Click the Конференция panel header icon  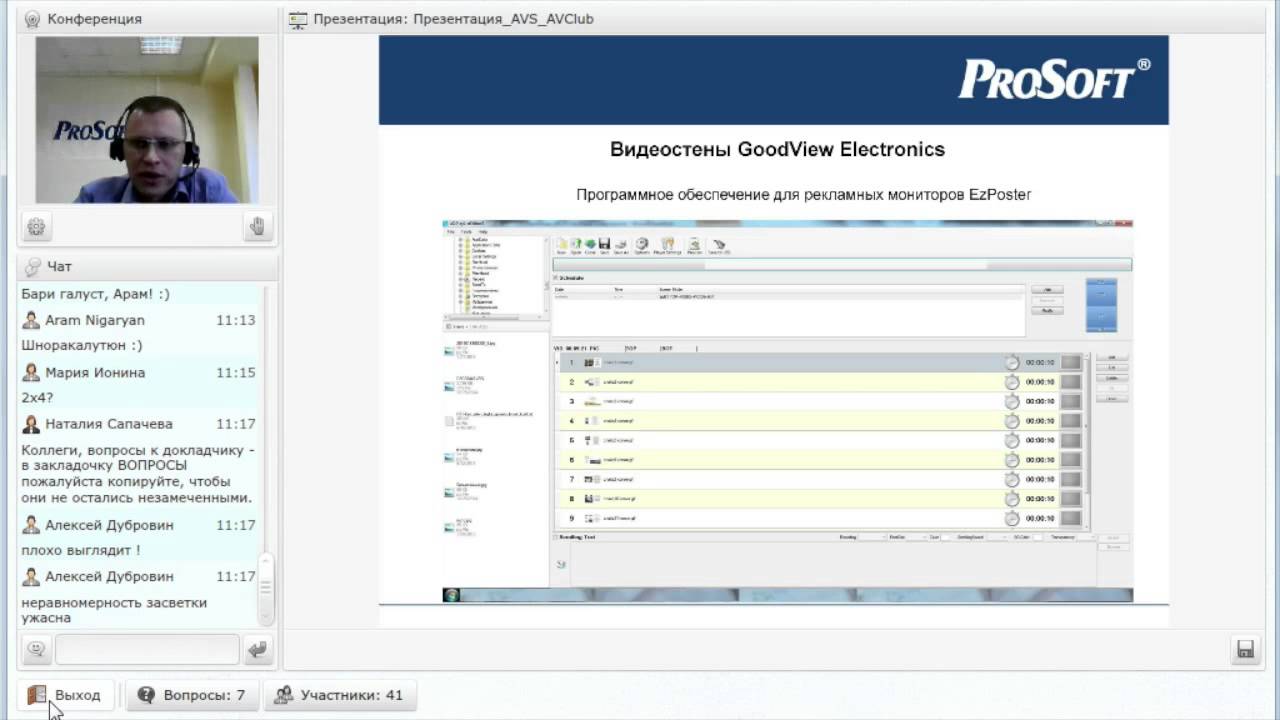coord(33,19)
